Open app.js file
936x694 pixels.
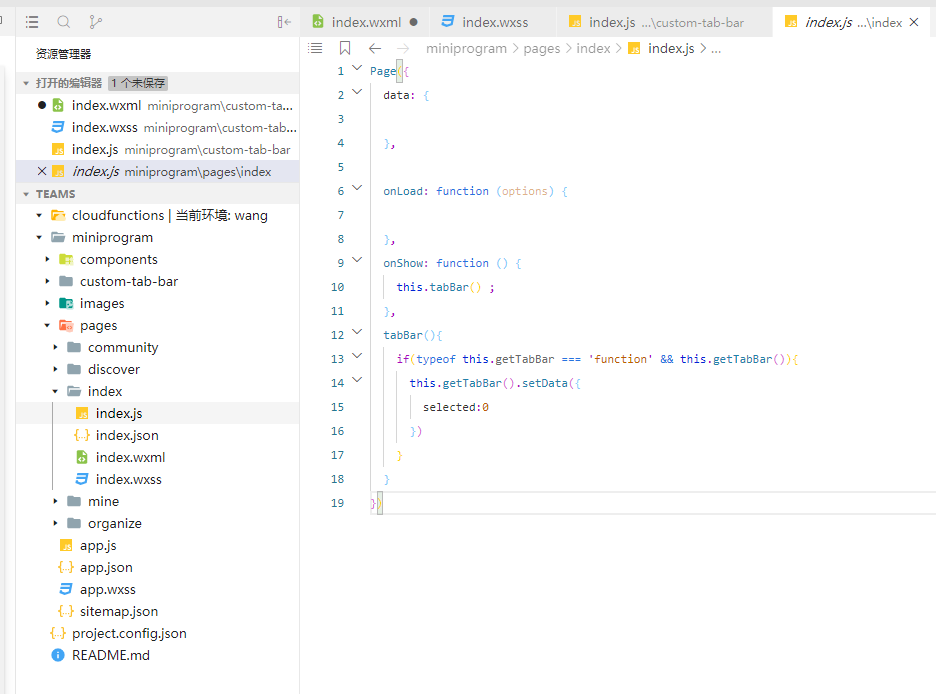click(x=158, y=545)
